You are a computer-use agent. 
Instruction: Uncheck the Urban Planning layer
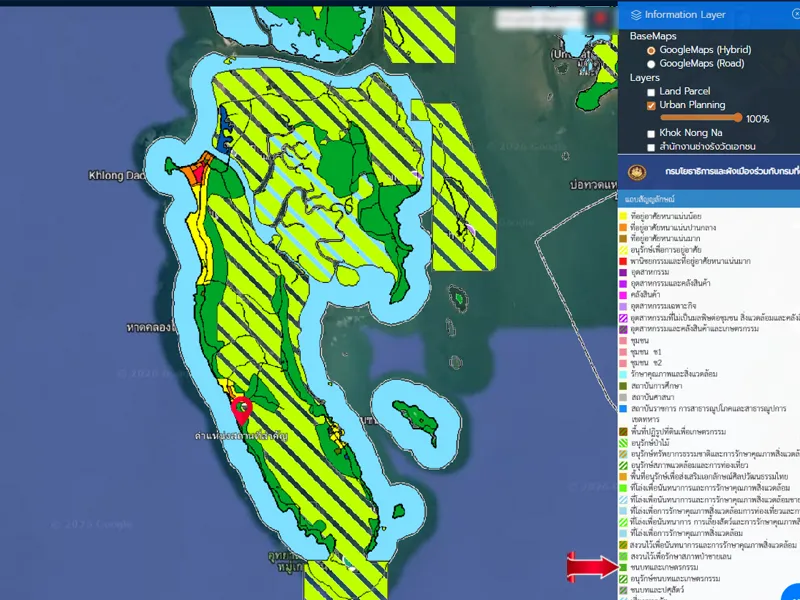tap(651, 105)
